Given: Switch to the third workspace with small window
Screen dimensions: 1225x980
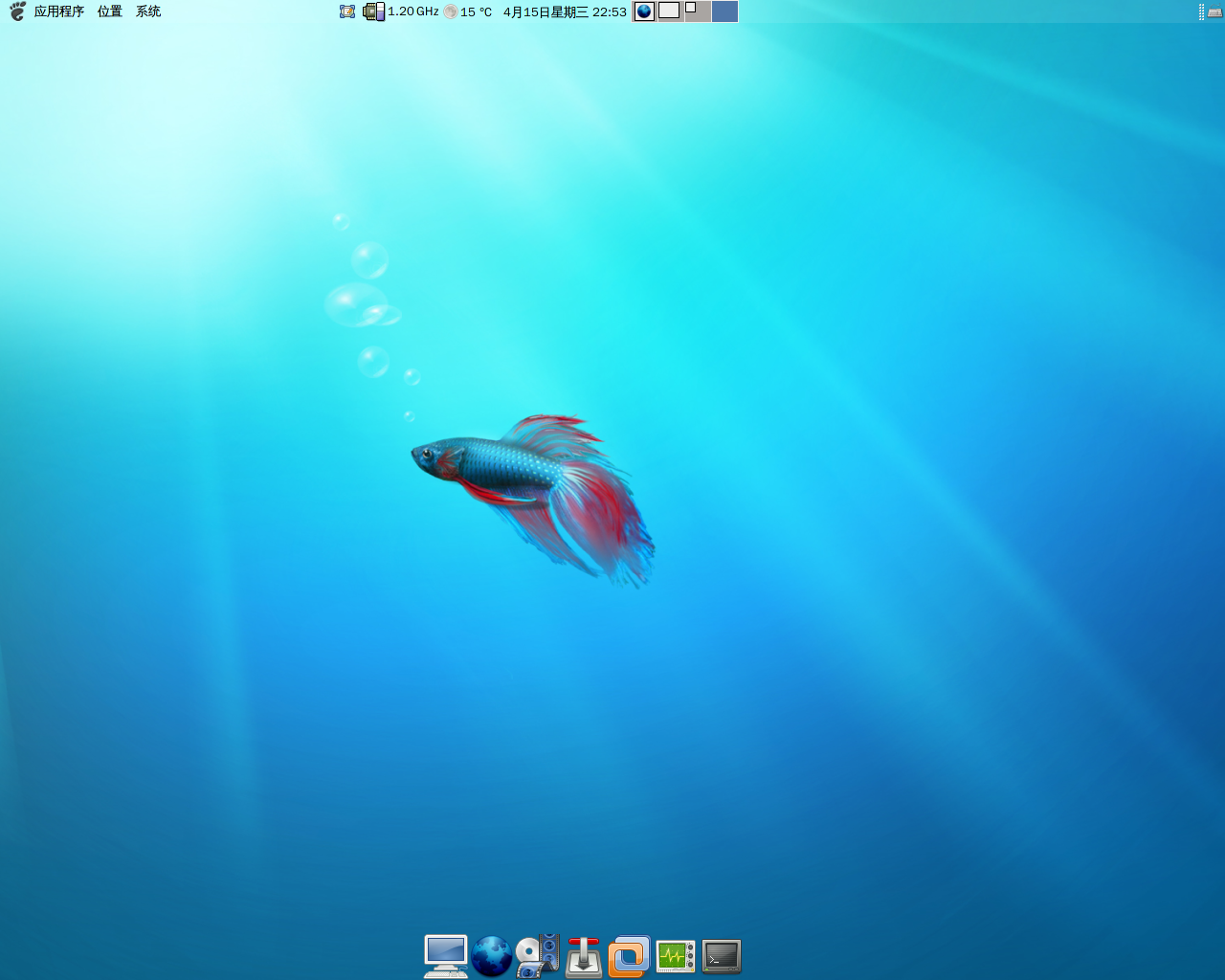Looking at the screenshot, I should [x=698, y=11].
